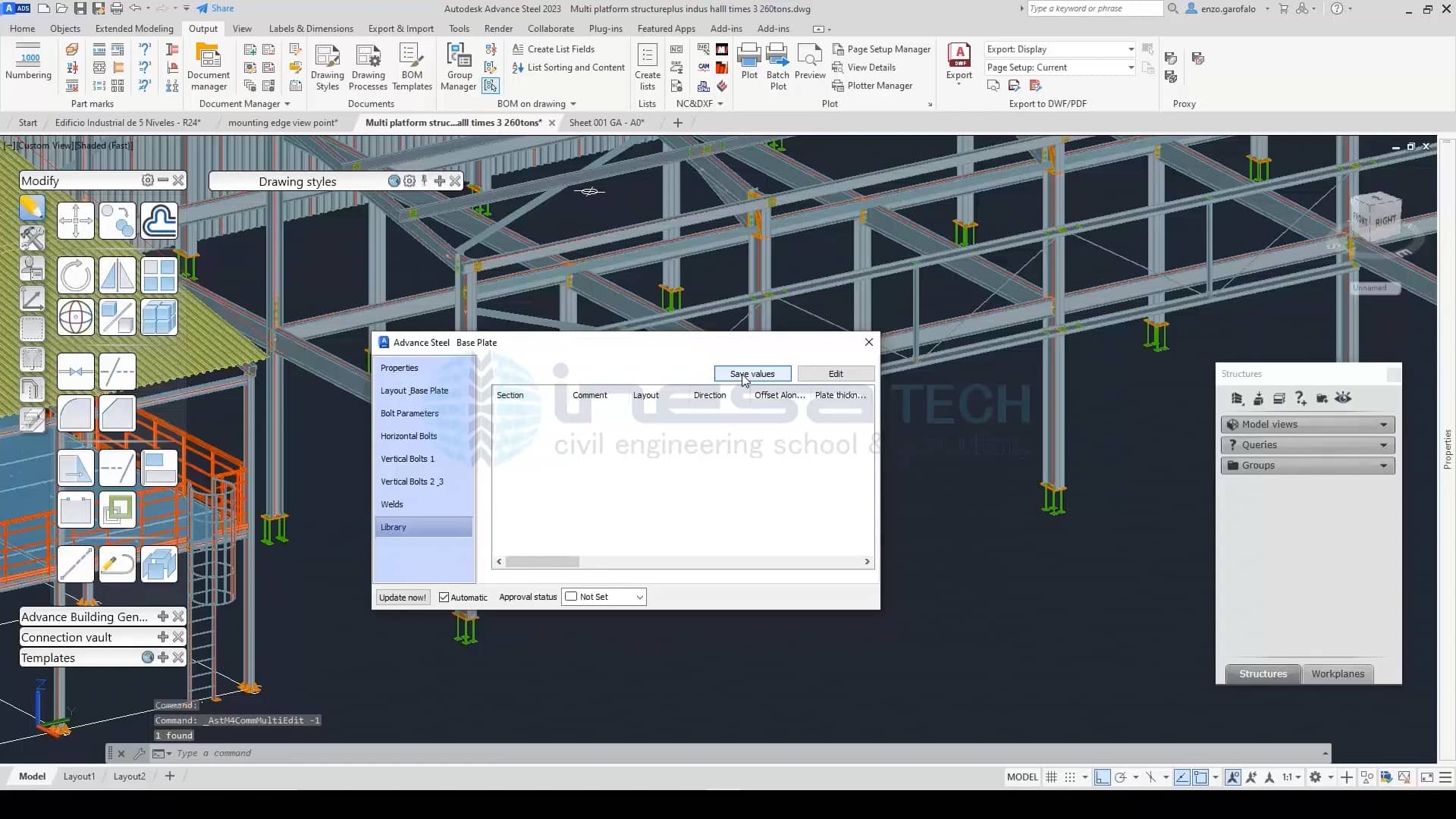Click the Save values button
The image size is (1456, 819).
coord(752,373)
